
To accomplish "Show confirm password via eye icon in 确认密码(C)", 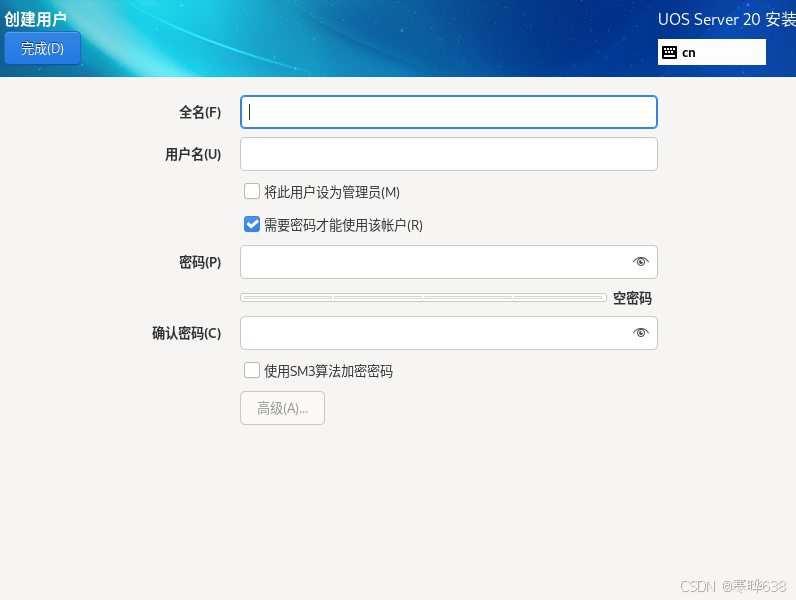I will pyautogui.click(x=641, y=332).
